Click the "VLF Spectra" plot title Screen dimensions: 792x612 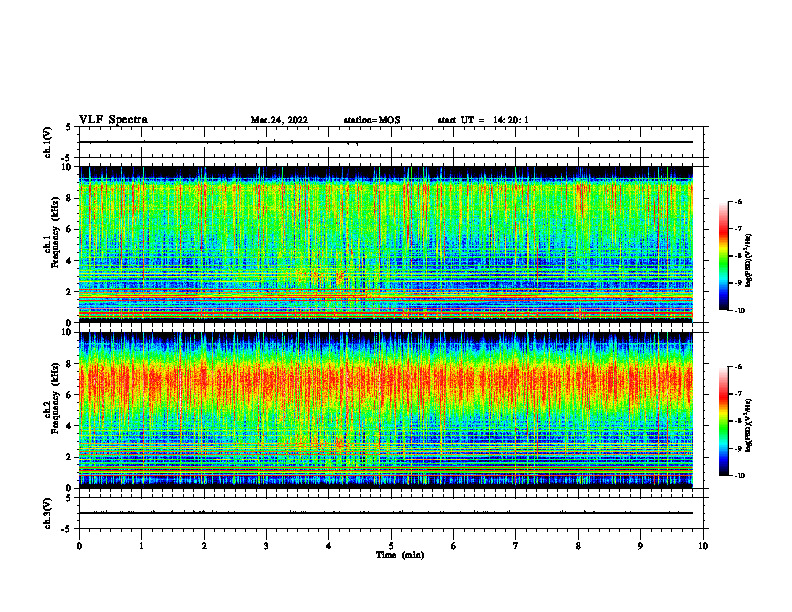[x=113, y=120]
